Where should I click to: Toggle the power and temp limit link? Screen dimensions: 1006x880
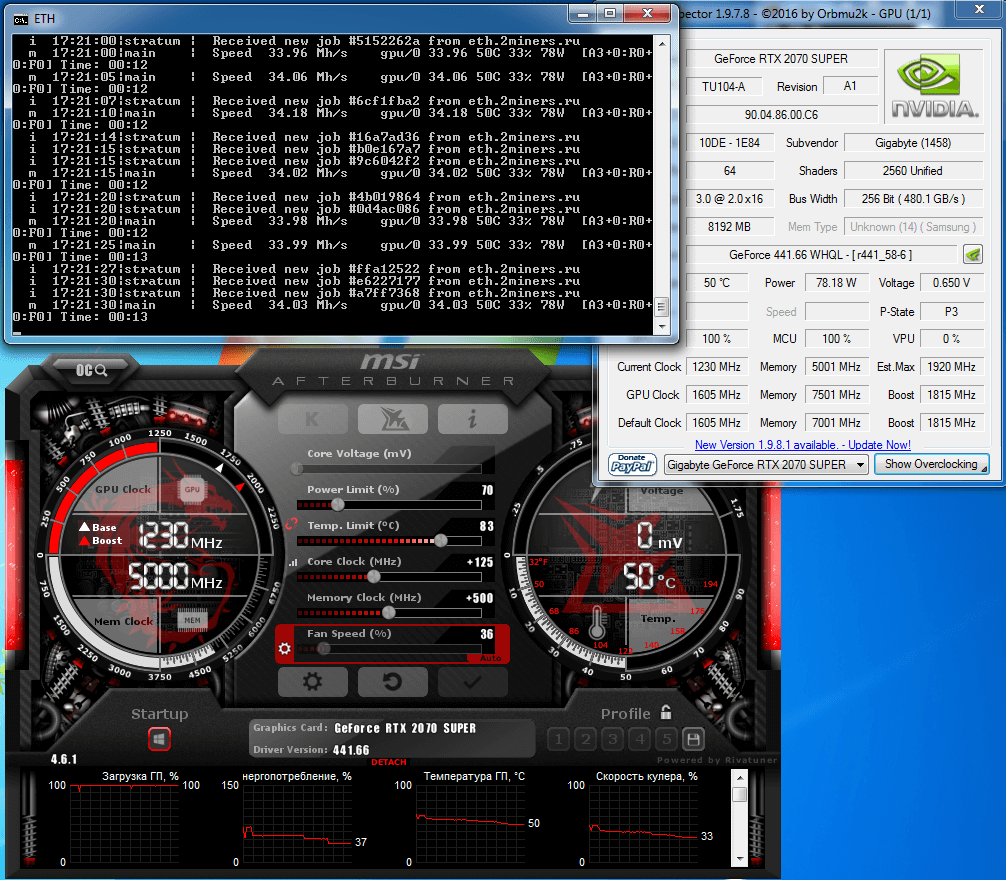[x=291, y=521]
